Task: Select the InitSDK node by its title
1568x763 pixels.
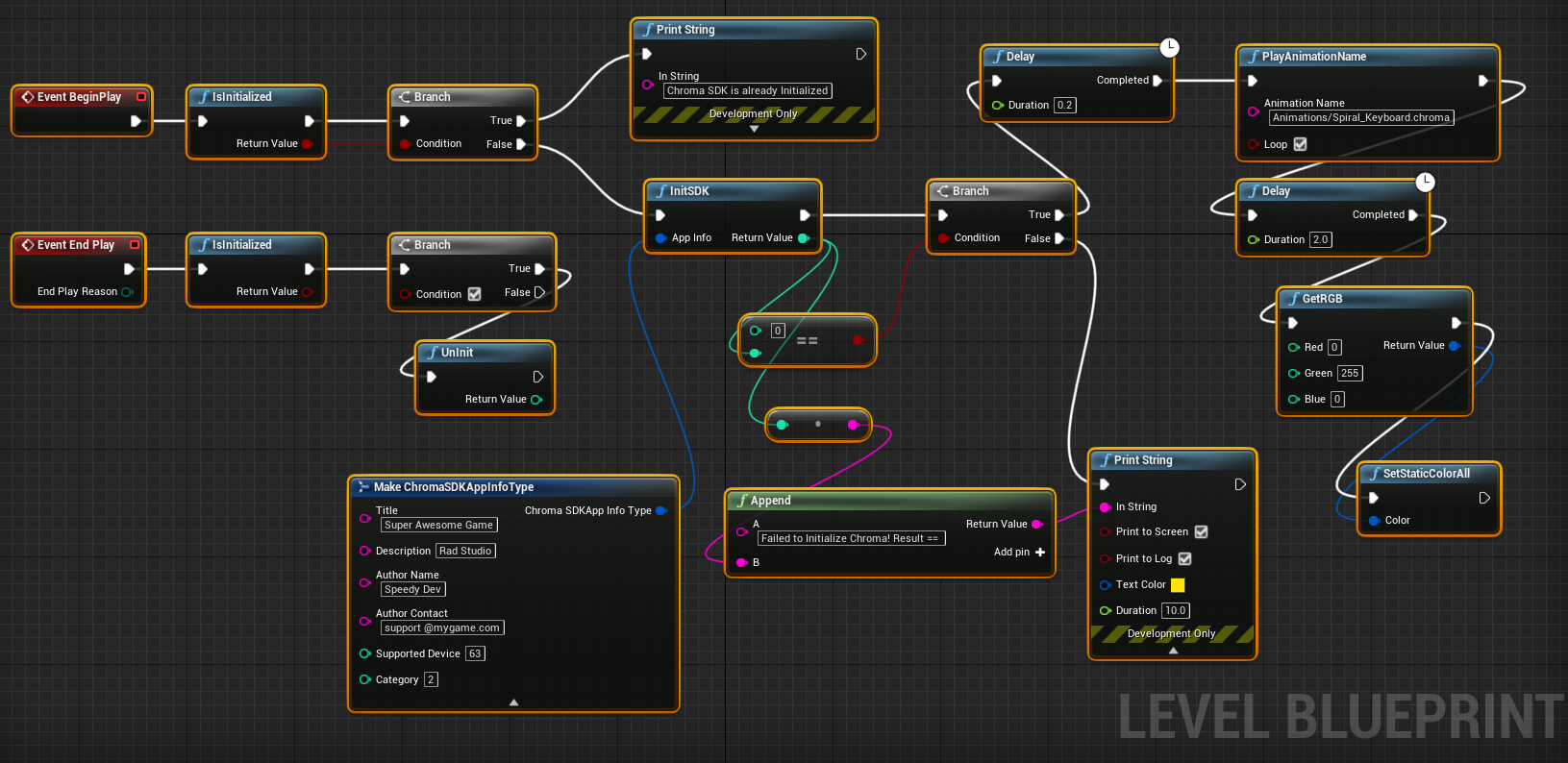Action: click(689, 191)
